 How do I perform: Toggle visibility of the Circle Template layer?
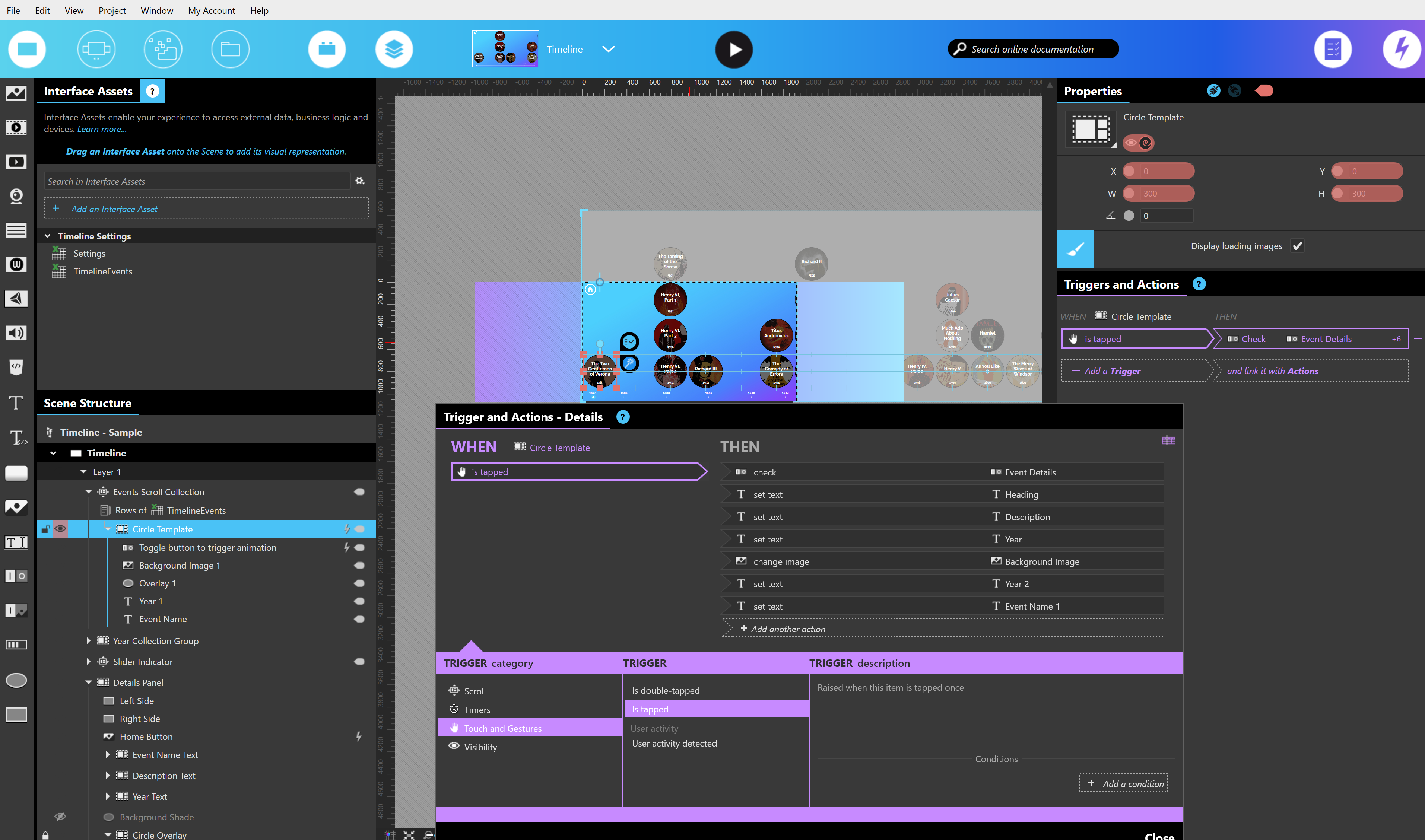pyautogui.click(x=61, y=528)
